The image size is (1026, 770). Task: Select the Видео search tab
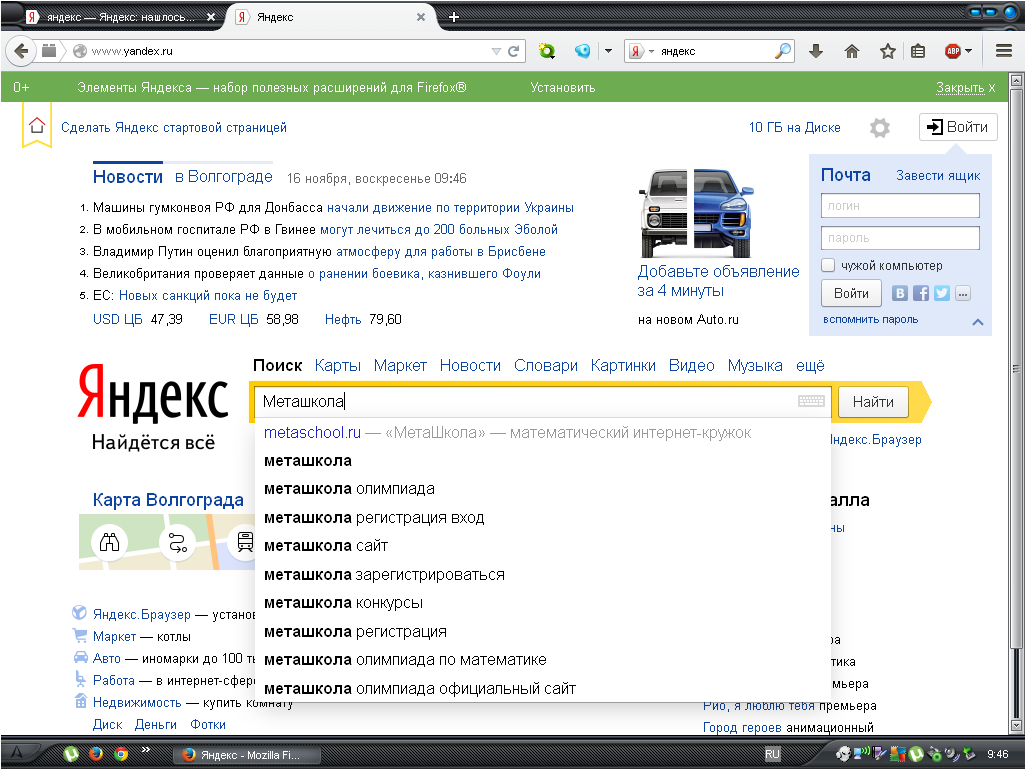click(691, 365)
